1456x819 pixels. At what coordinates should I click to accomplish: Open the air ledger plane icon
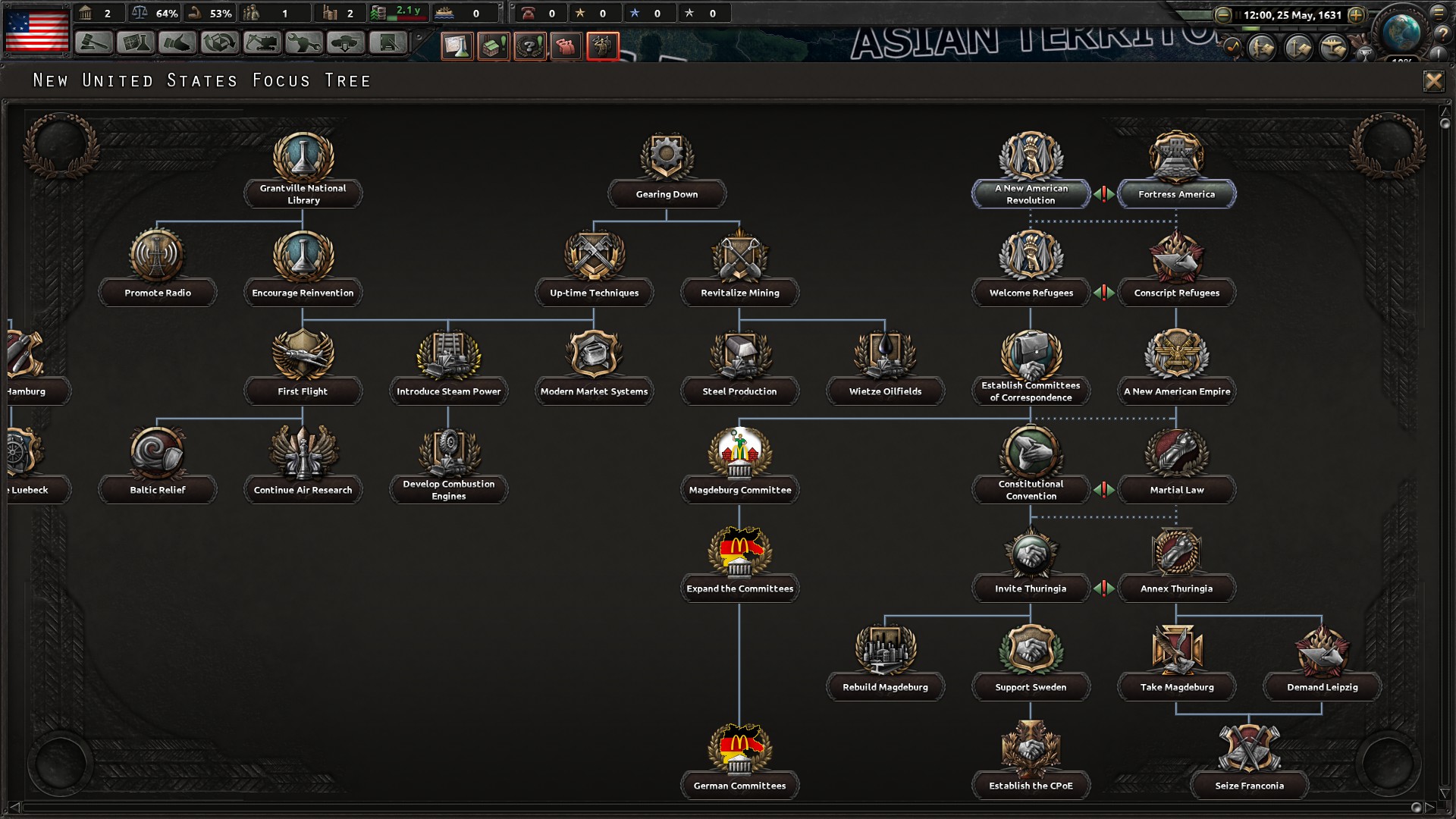pyautogui.click(x=1333, y=48)
